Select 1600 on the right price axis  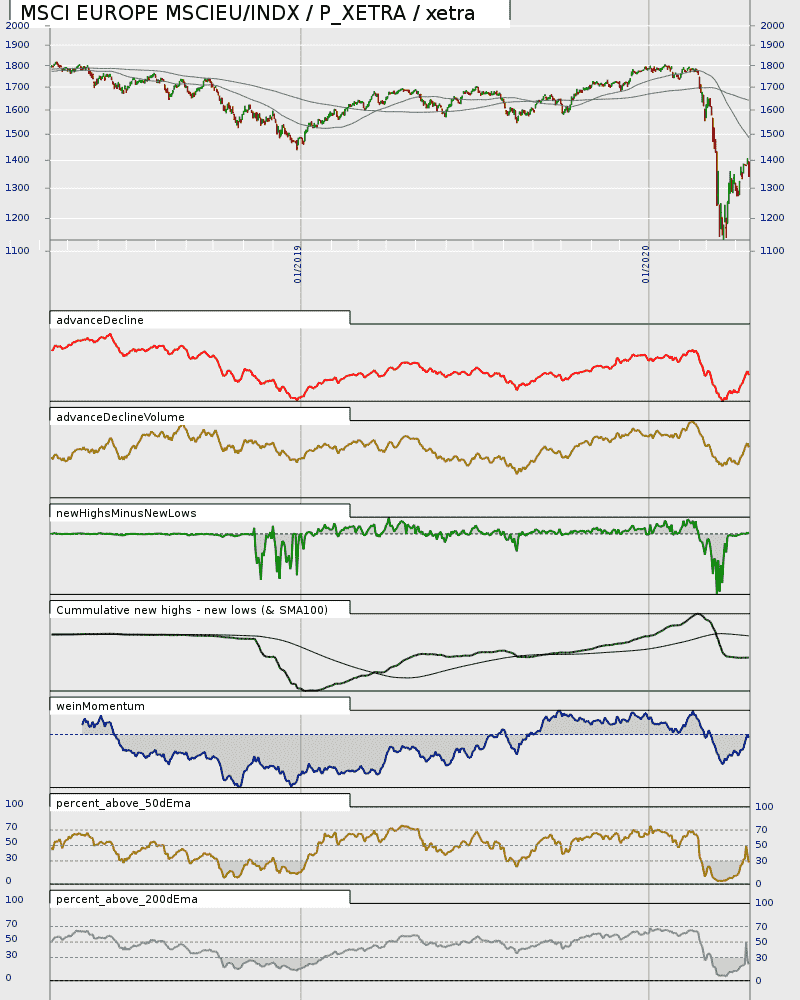(x=772, y=110)
